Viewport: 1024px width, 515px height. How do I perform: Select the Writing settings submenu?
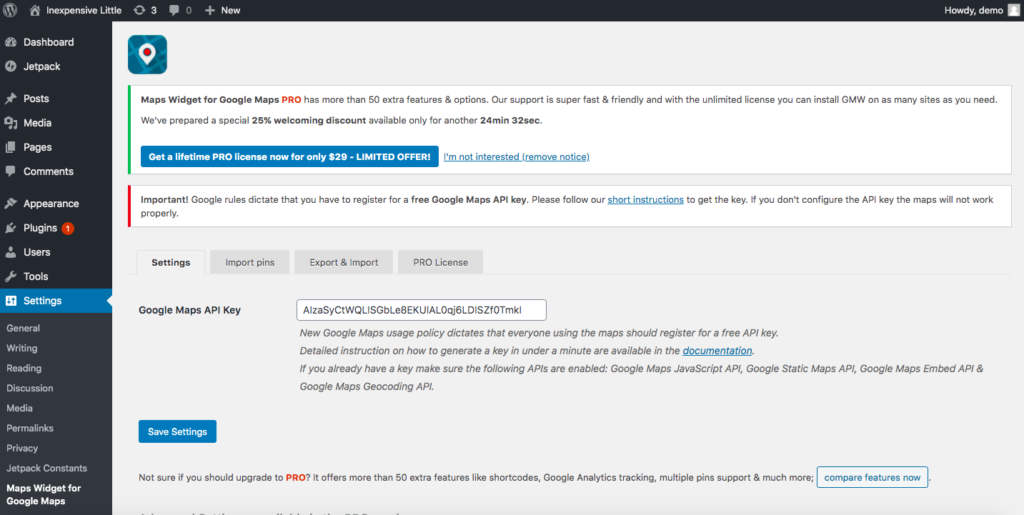click(x=22, y=349)
